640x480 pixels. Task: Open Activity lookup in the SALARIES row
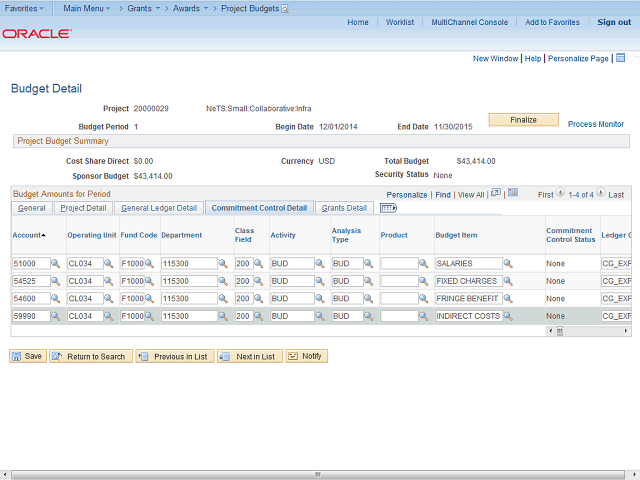(x=320, y=263)
